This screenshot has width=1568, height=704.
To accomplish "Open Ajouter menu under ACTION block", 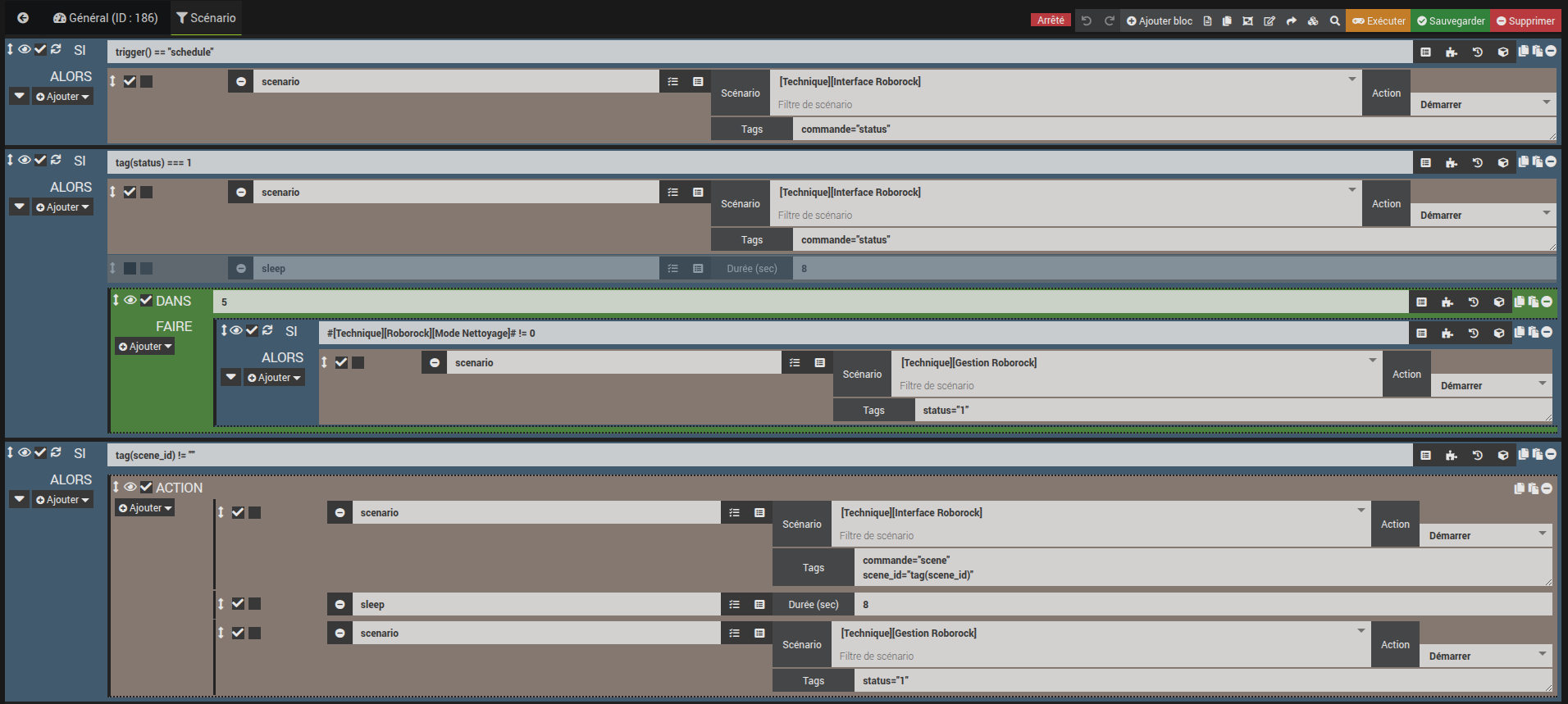I will click(145, 508).
